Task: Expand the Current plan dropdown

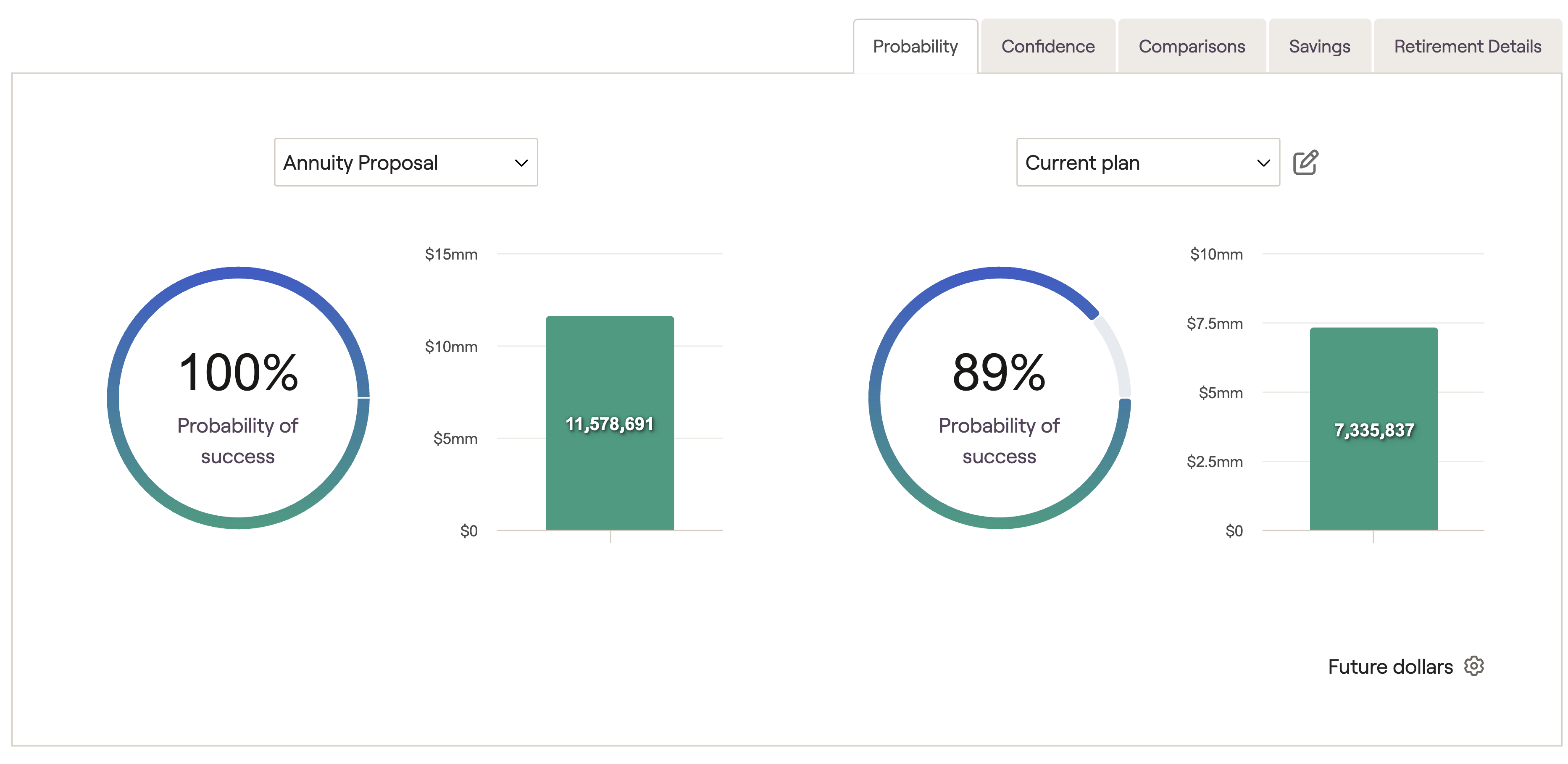Action: [1148, 163]
